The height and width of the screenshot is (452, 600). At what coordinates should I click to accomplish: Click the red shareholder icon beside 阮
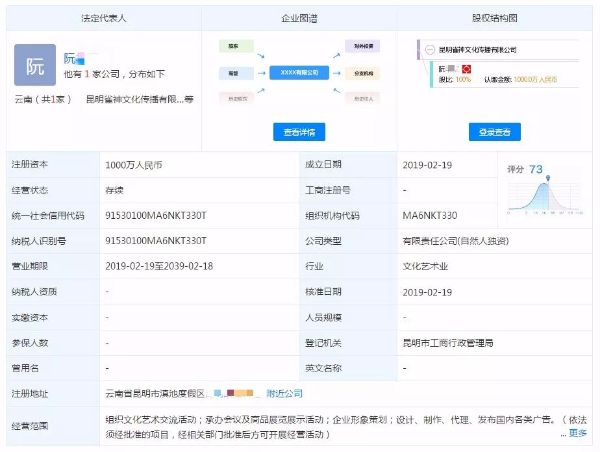click(465, 67)
